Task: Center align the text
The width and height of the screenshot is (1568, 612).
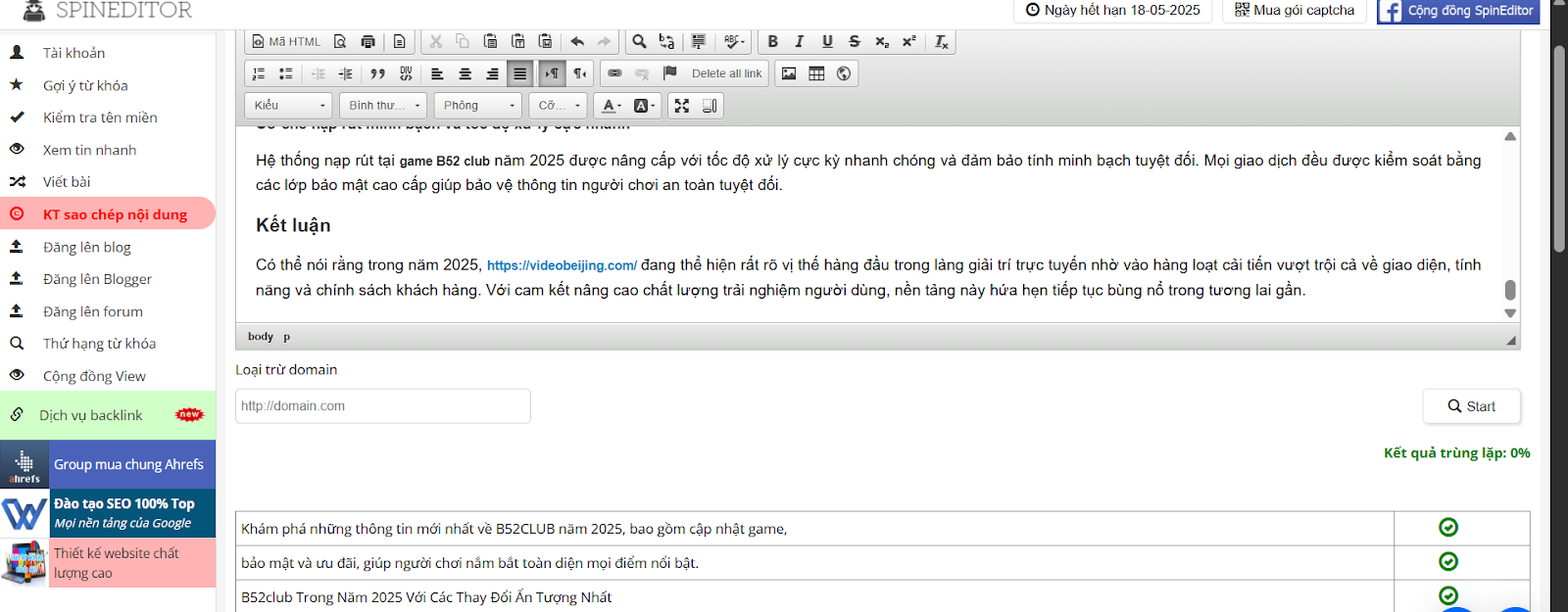Action: coord(465,73)
